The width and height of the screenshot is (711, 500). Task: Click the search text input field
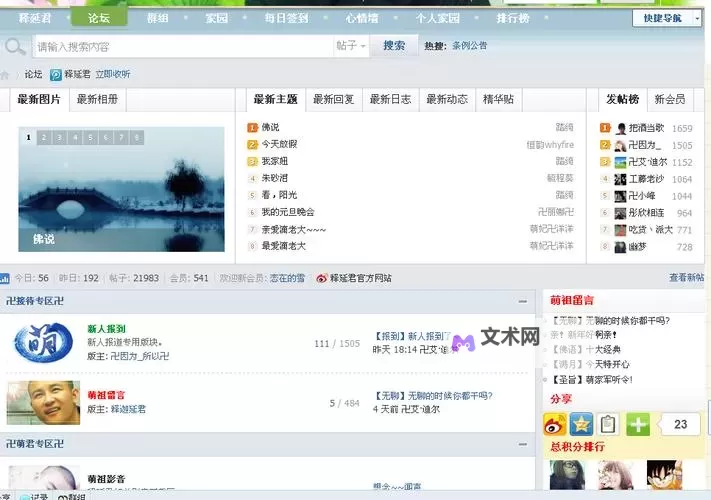180,46
